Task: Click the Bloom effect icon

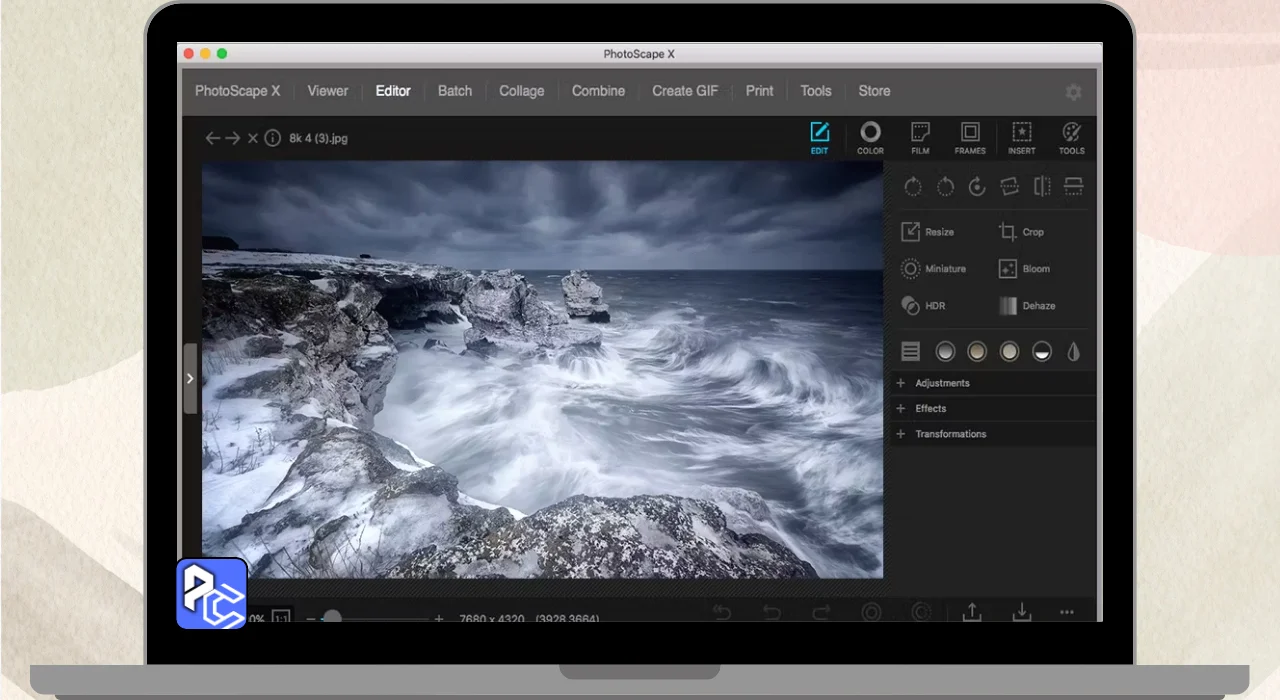Action: point(1008,269)
